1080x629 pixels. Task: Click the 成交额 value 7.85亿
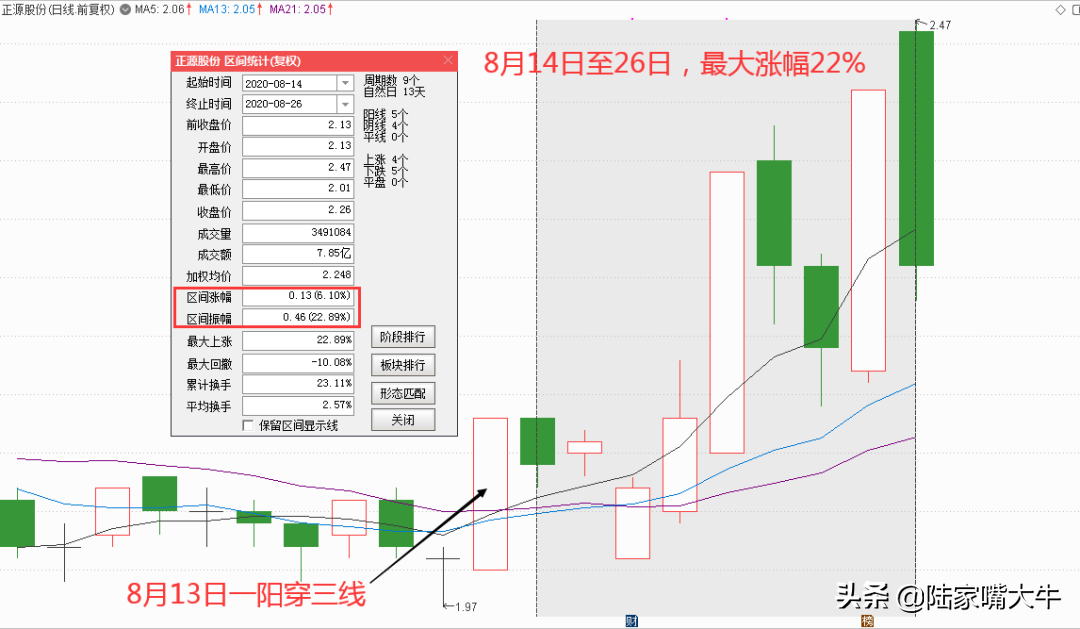tap(298, 254)
